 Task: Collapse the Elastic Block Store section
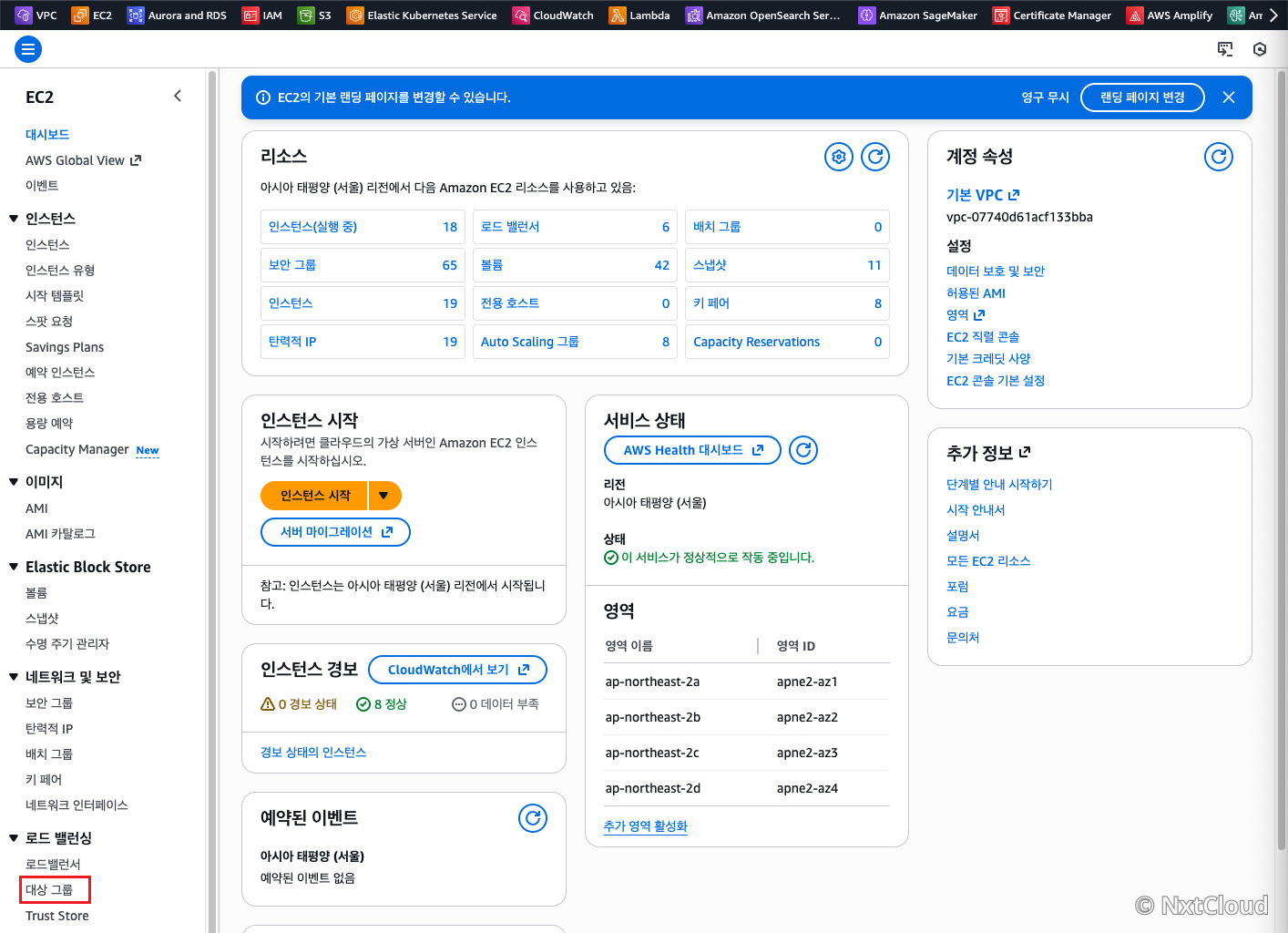(x=14, y=567)
